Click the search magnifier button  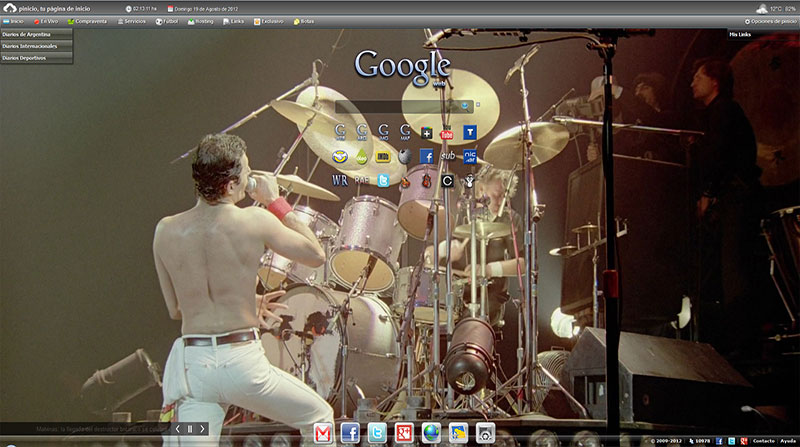[465, 105]
